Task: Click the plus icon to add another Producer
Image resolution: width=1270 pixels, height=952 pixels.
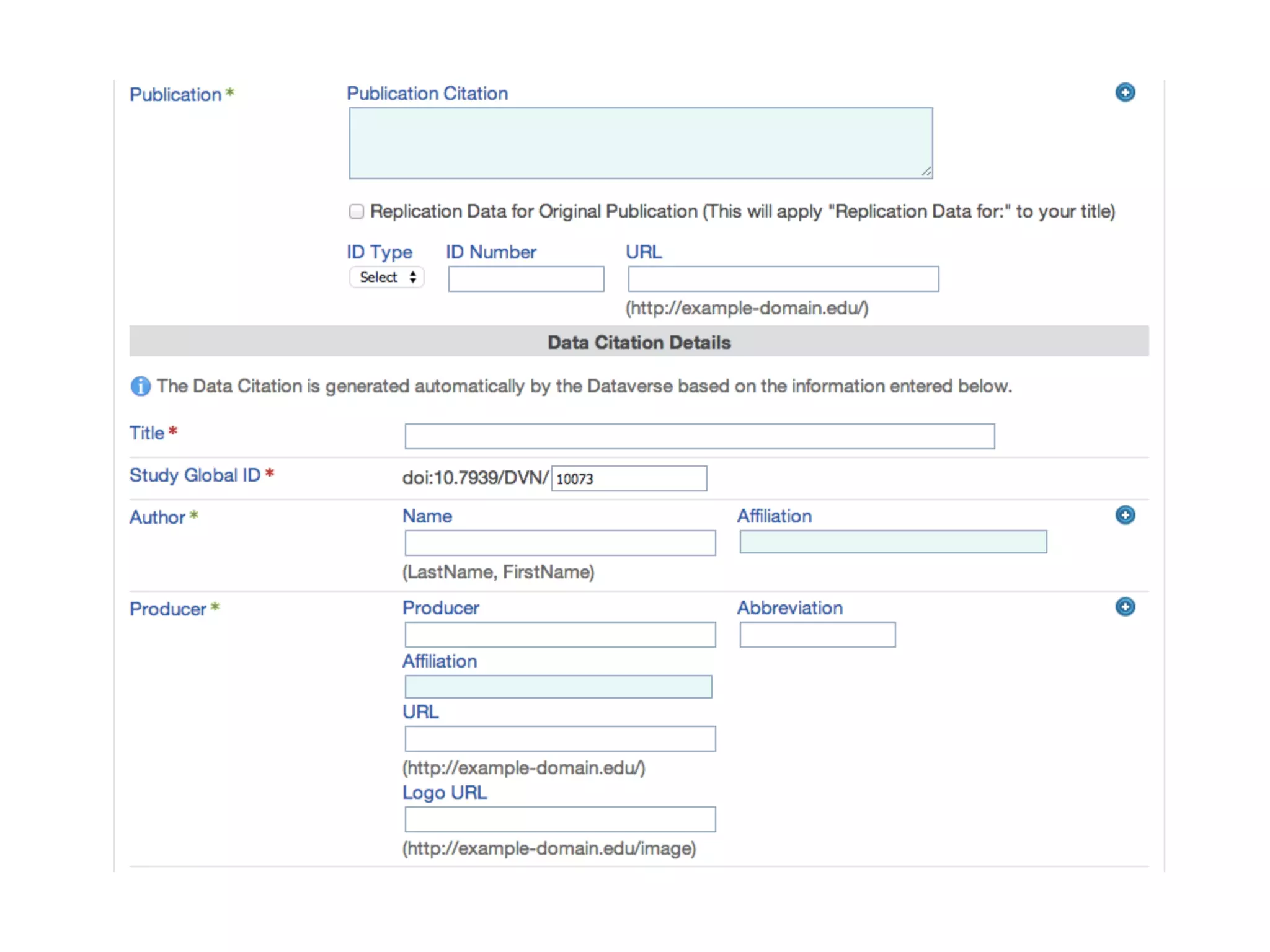Action: point(1124,607)
